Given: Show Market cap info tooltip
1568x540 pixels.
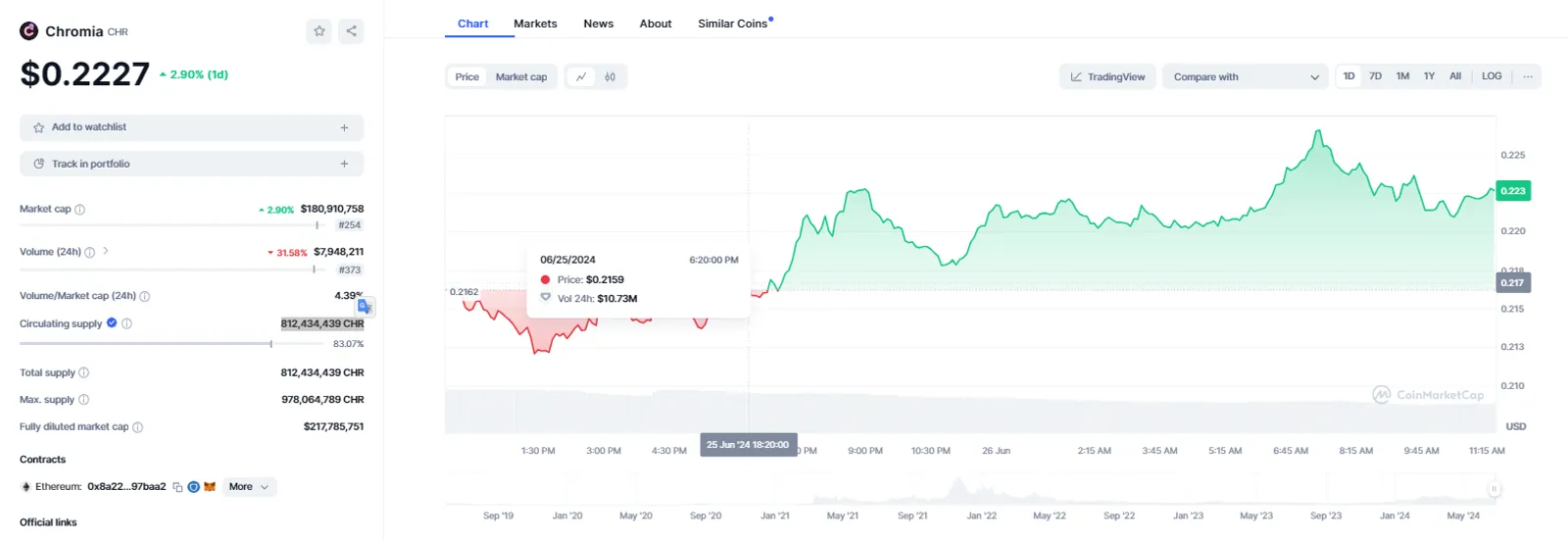Looking at the screenshot, I should point(80,210).
